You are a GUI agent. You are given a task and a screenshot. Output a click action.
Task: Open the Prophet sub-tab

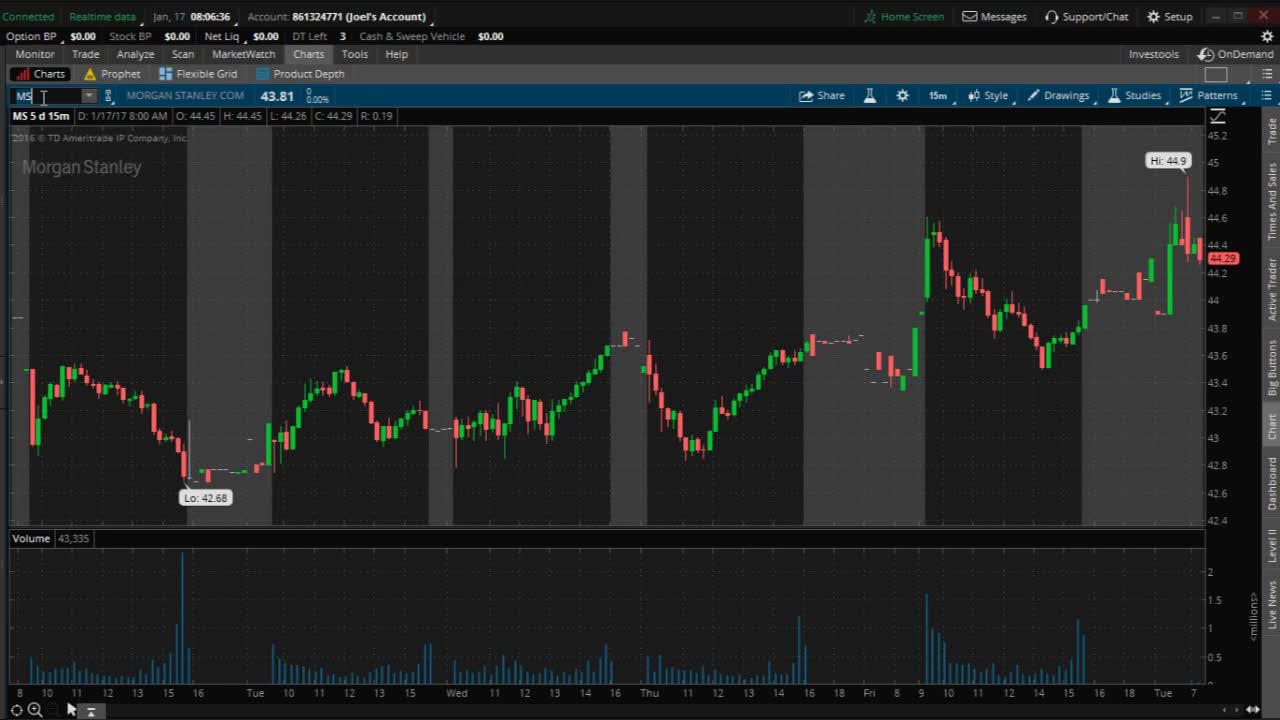point(112,74)
